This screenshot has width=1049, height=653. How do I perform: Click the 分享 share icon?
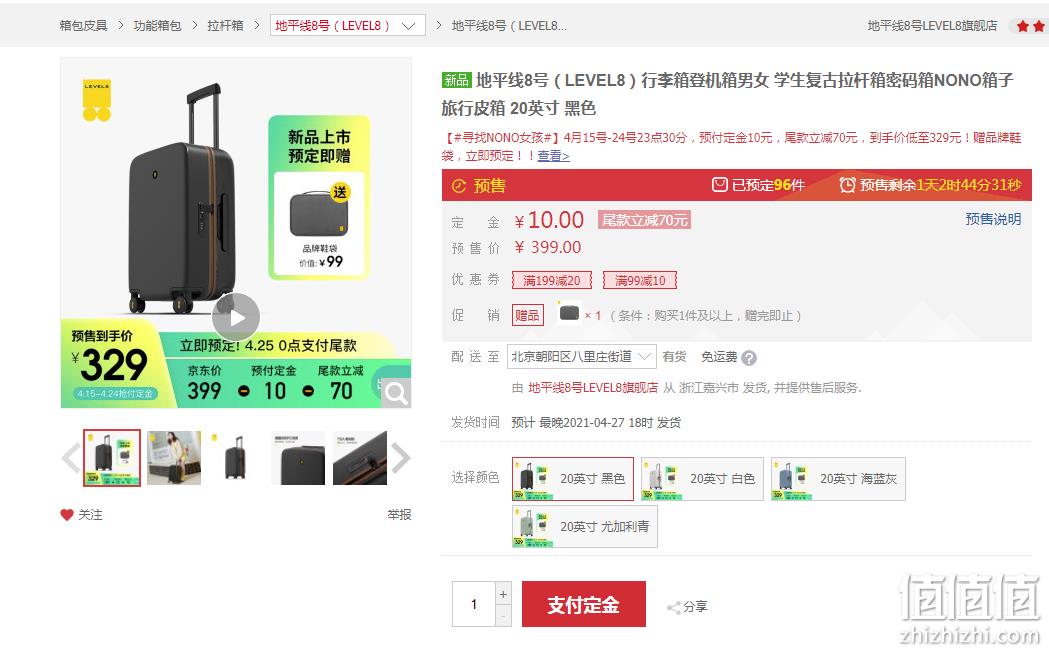tap(674, 607)
